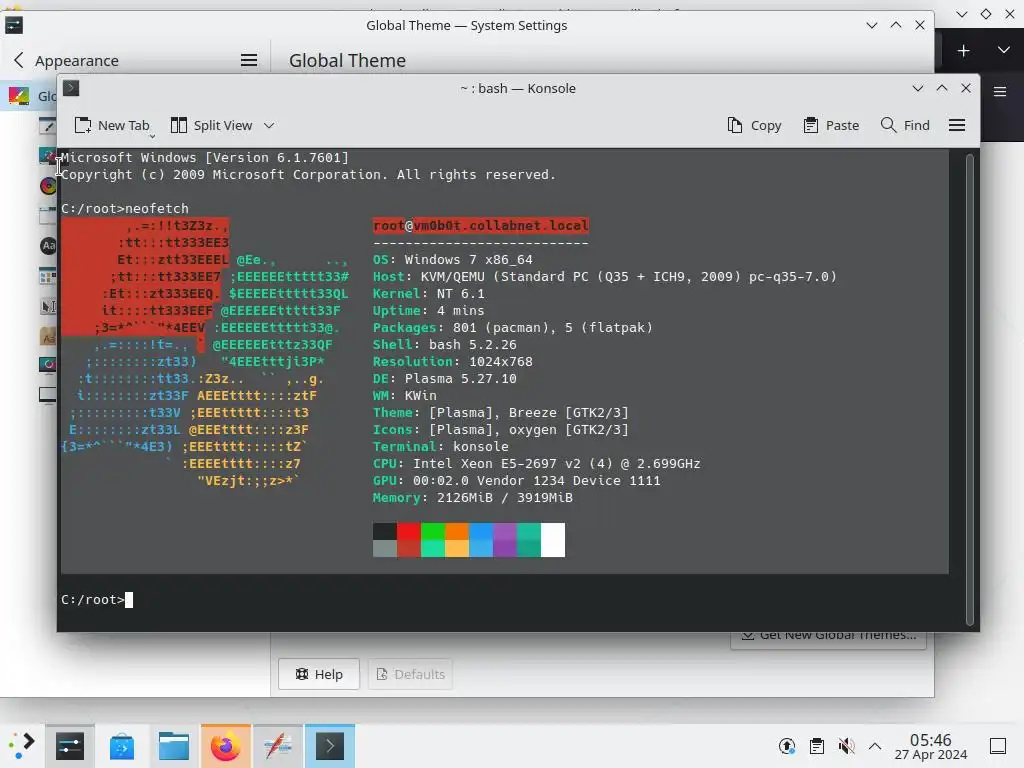Select the Global Theme sidebar item icon
Screen dimensions: 1024x768
point(18,96)
